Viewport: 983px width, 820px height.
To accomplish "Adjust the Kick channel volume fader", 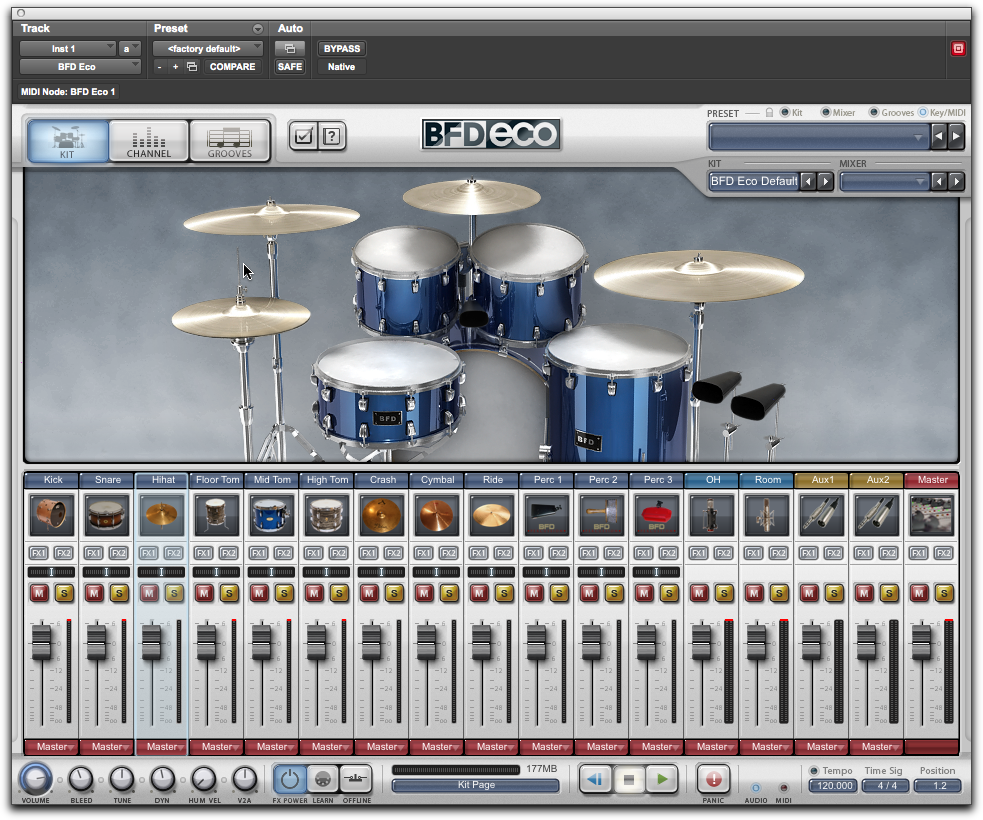I will click(41, 641).
